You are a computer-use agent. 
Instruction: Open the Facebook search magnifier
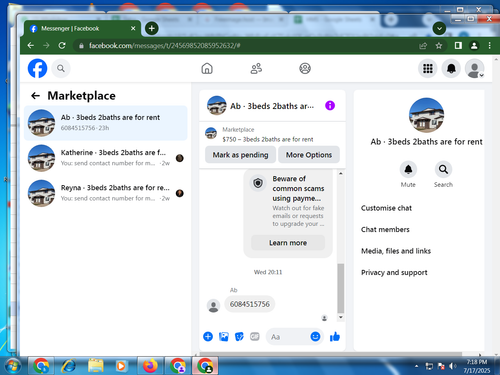click(61, 68)
